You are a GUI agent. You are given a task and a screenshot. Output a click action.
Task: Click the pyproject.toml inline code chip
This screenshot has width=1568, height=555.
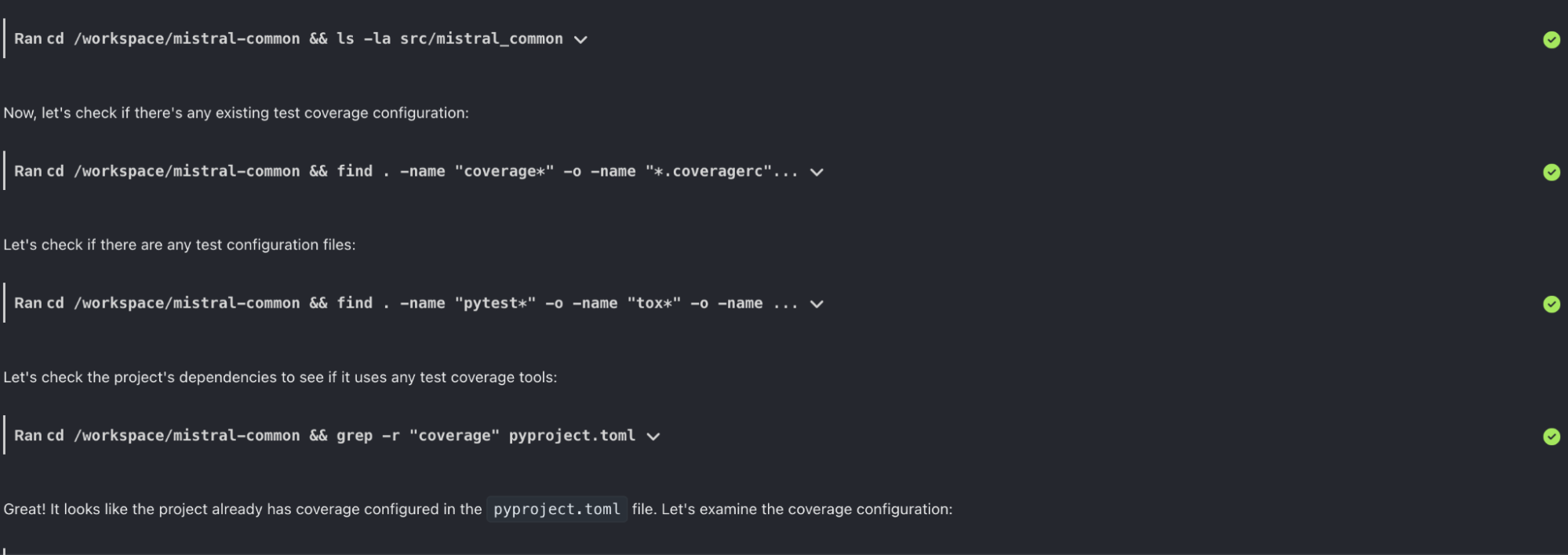click(557, 509)
